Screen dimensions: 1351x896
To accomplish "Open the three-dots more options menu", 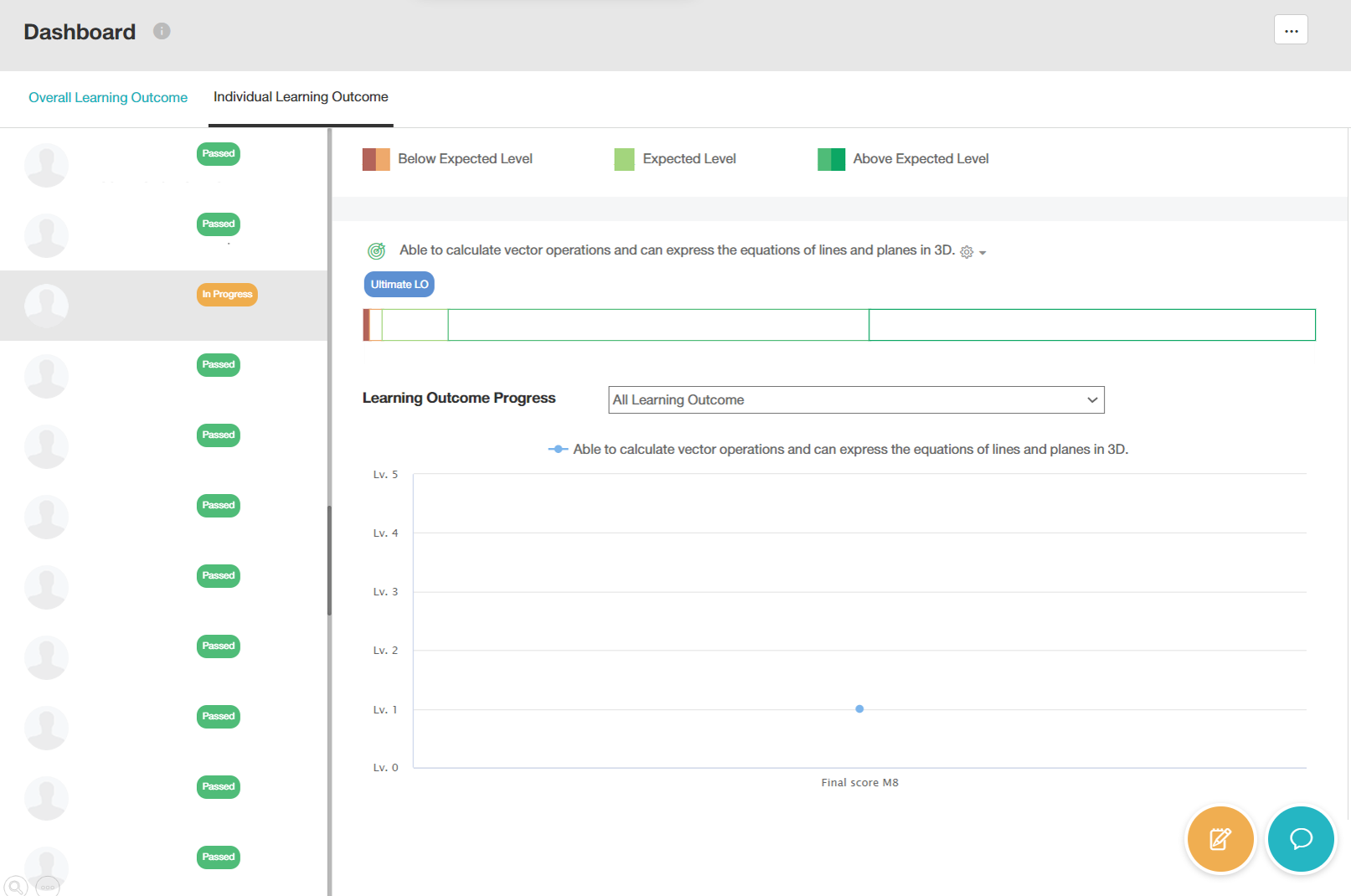I will [1291, 30].
